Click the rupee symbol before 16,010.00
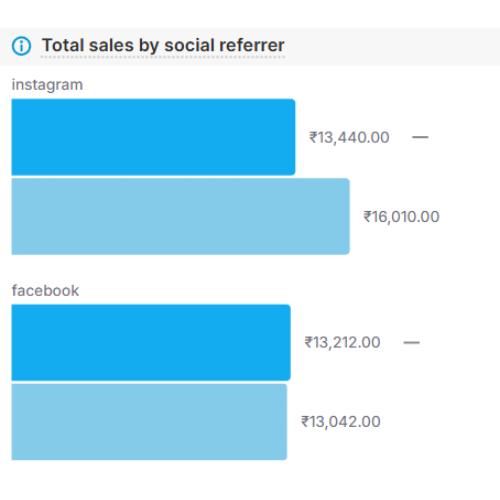Screen dimensions: 500x500 pyautogui.click(x=367, y=216)
